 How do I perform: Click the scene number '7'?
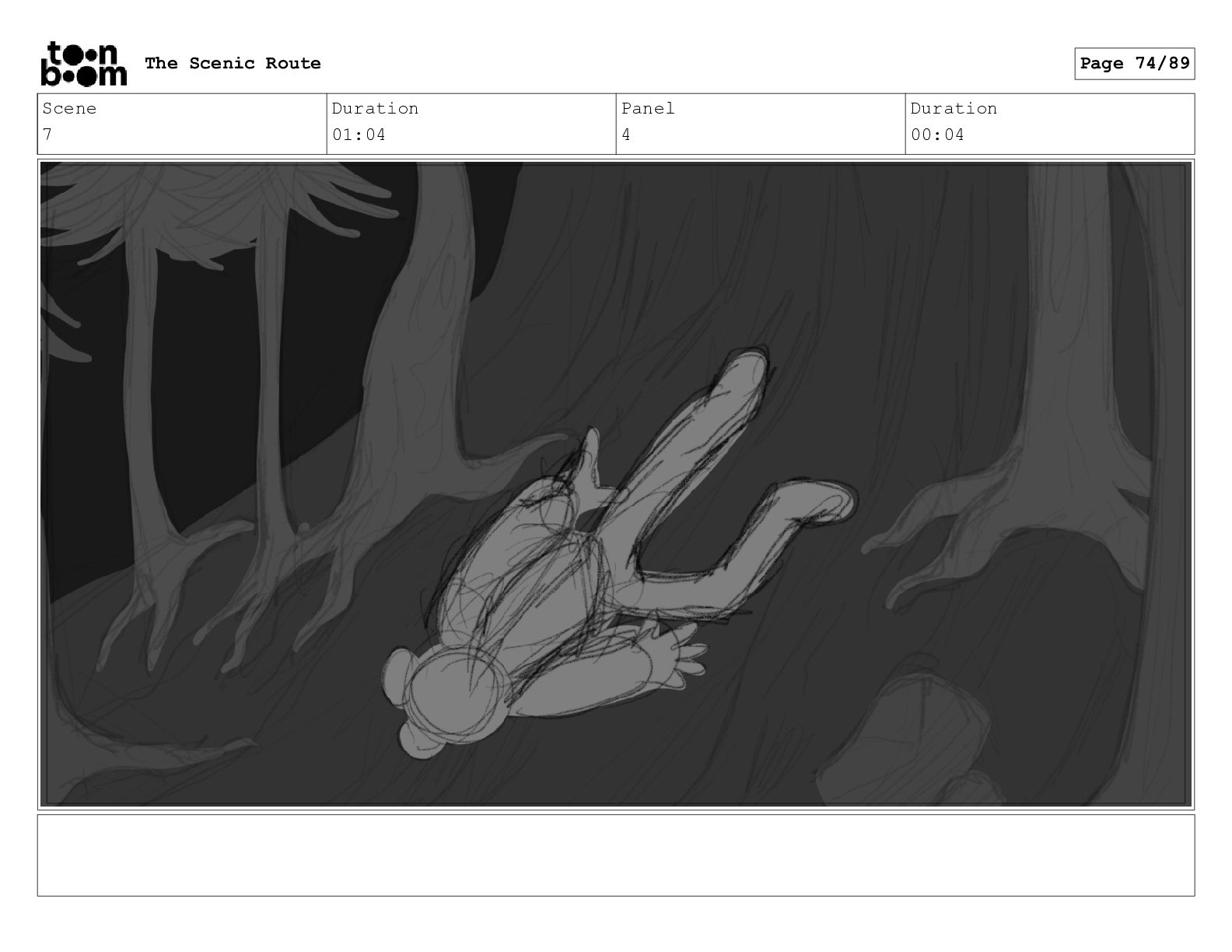pyautogui.click(x=47, y=135)
